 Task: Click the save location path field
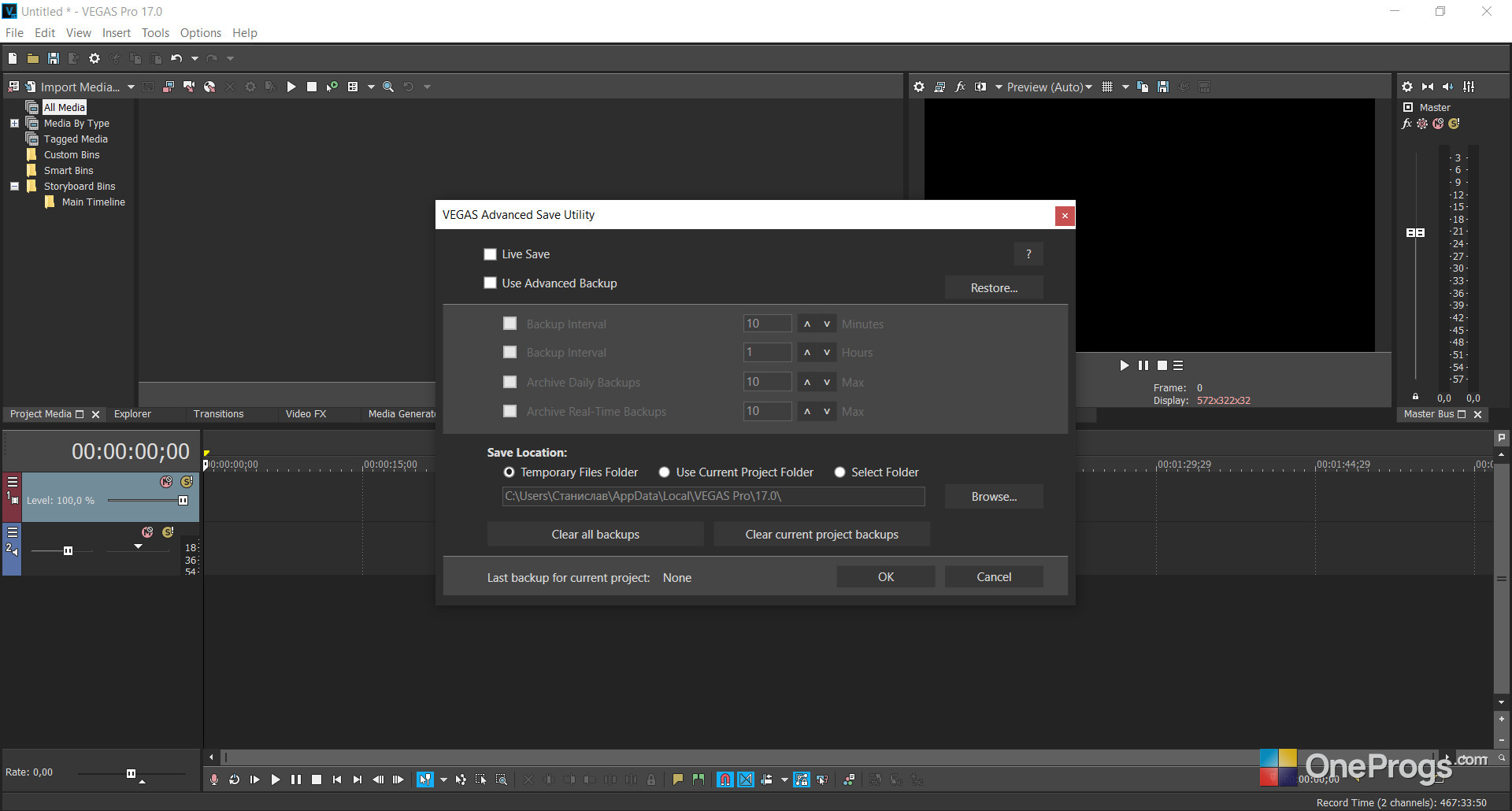click(x=713, y=496)
